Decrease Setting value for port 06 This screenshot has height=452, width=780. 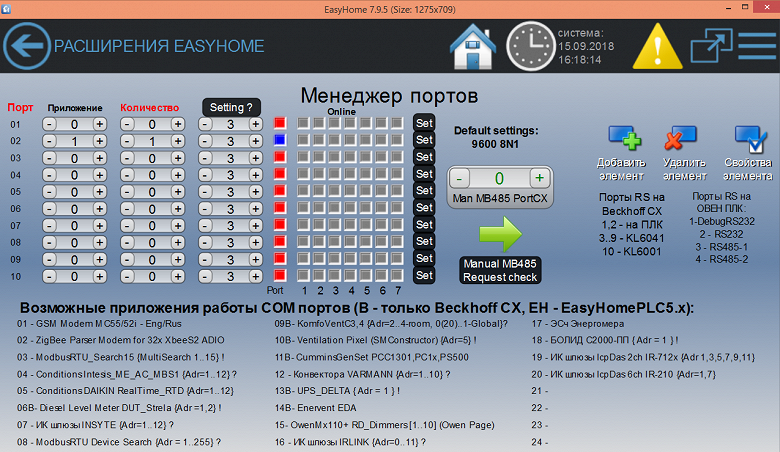point(205,209)
